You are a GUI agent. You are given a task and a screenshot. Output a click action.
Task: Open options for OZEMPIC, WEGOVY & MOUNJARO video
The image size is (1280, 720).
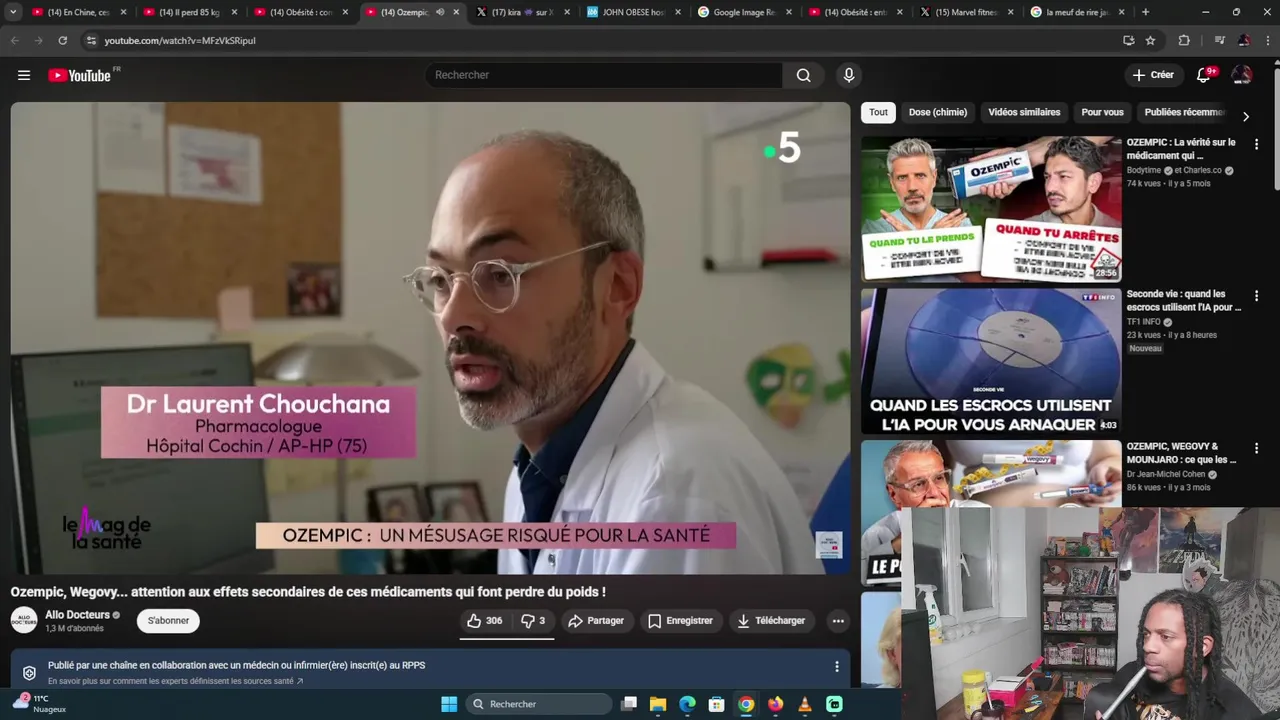tap(1256, 448)
